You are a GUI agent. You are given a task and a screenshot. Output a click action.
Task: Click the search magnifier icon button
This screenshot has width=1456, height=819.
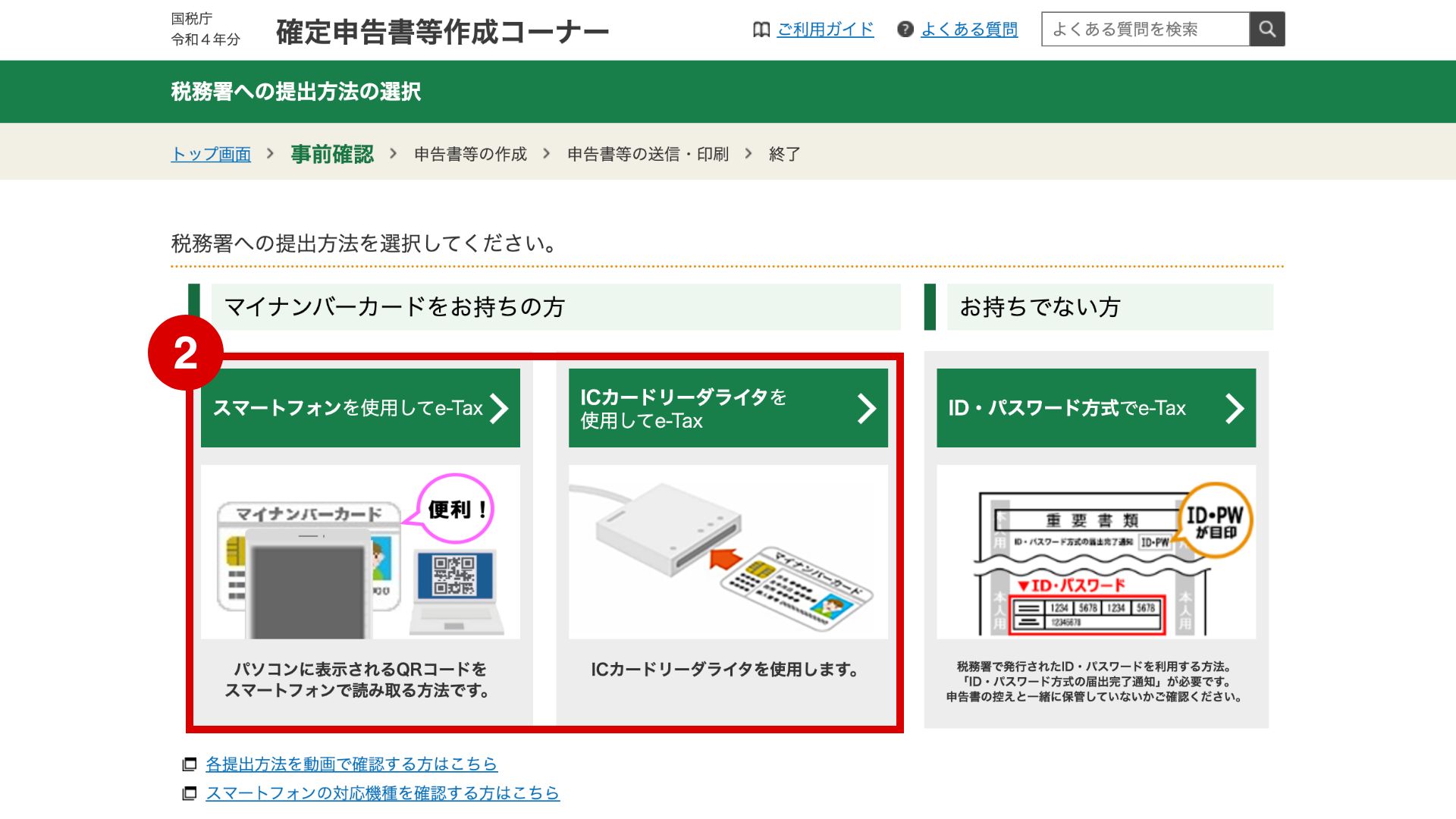point(1266,30)
